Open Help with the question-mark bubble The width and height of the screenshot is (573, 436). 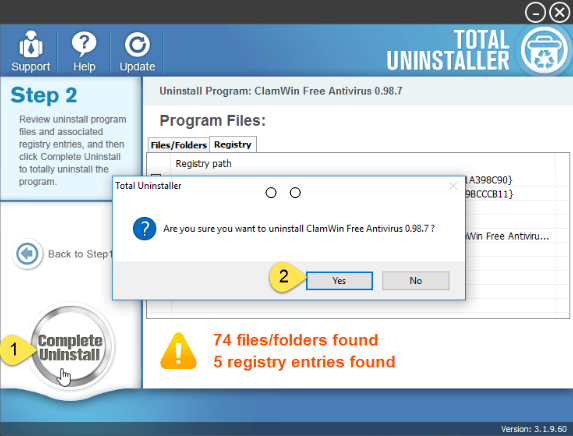coord(84,44)
